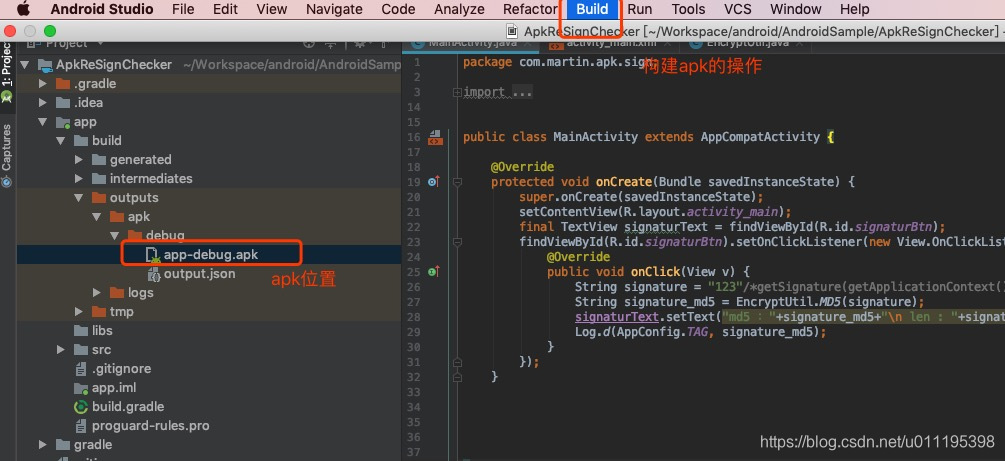Open the View menu
Screen dimensions: 1005x461
click(x=272, y=9)
